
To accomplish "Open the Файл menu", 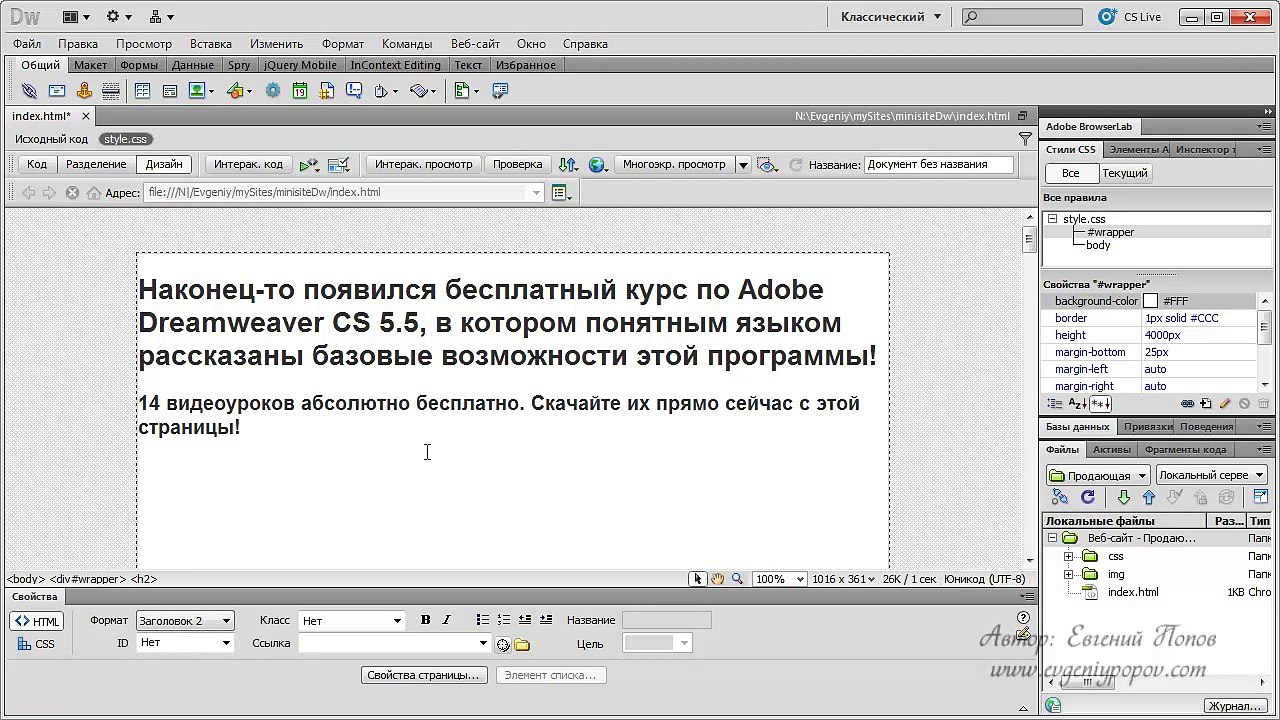I will coord(27,44).
